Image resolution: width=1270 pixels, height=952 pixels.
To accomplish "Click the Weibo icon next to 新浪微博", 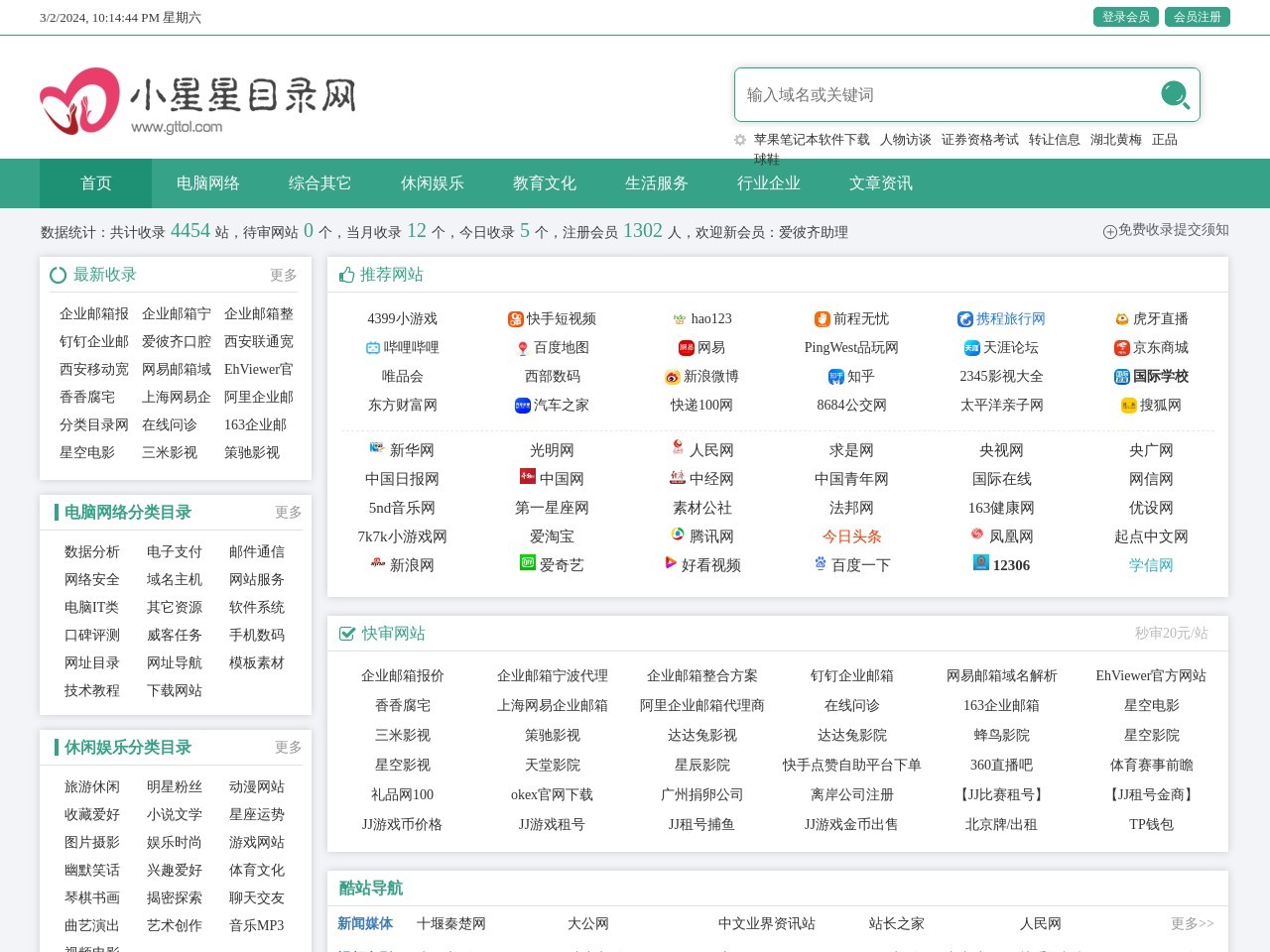I will tap(671, 377).
